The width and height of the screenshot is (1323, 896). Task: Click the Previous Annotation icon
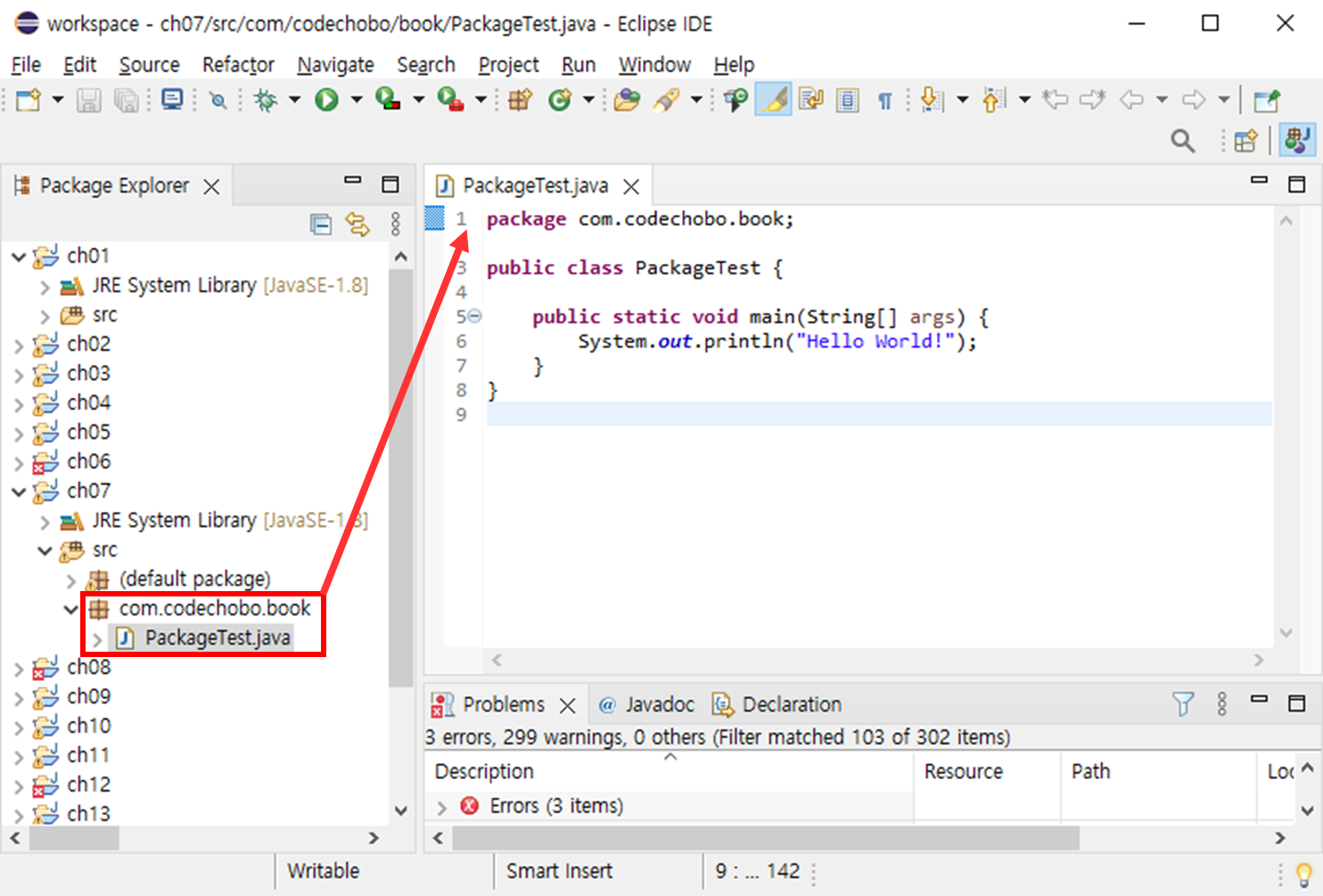pyautogui.click(x=993, y=100)
